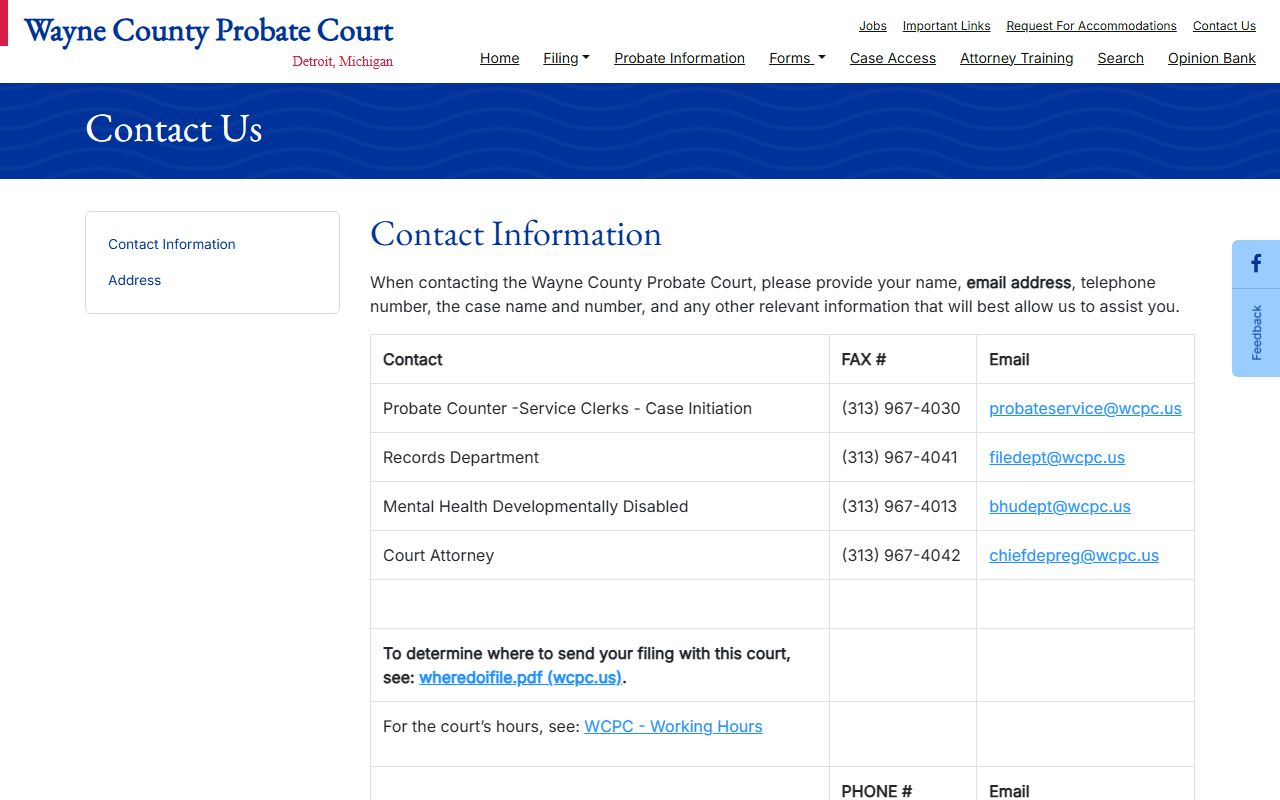Visit the Jobs link in the header
Screen dimensions: 1280x800
point(872,26)
